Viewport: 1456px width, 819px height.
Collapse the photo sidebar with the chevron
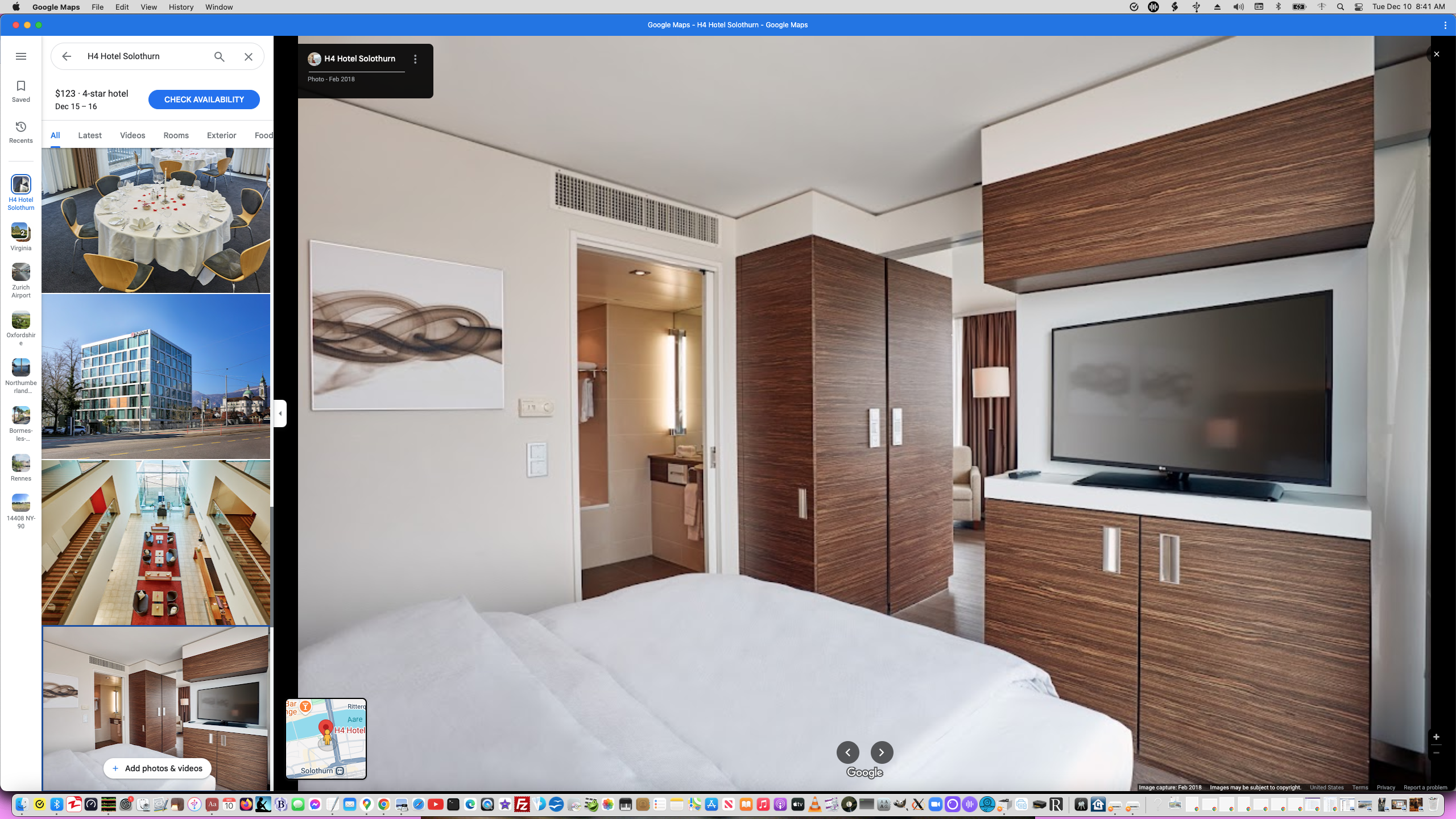pyautogui.click(x=280, y=413)
